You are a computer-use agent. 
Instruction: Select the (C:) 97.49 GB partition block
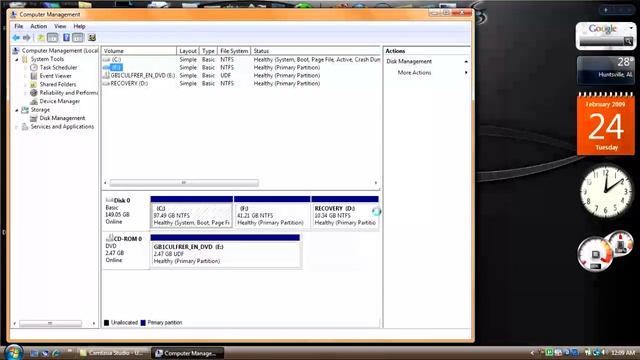pyautogui.click(x=191, y=212)
